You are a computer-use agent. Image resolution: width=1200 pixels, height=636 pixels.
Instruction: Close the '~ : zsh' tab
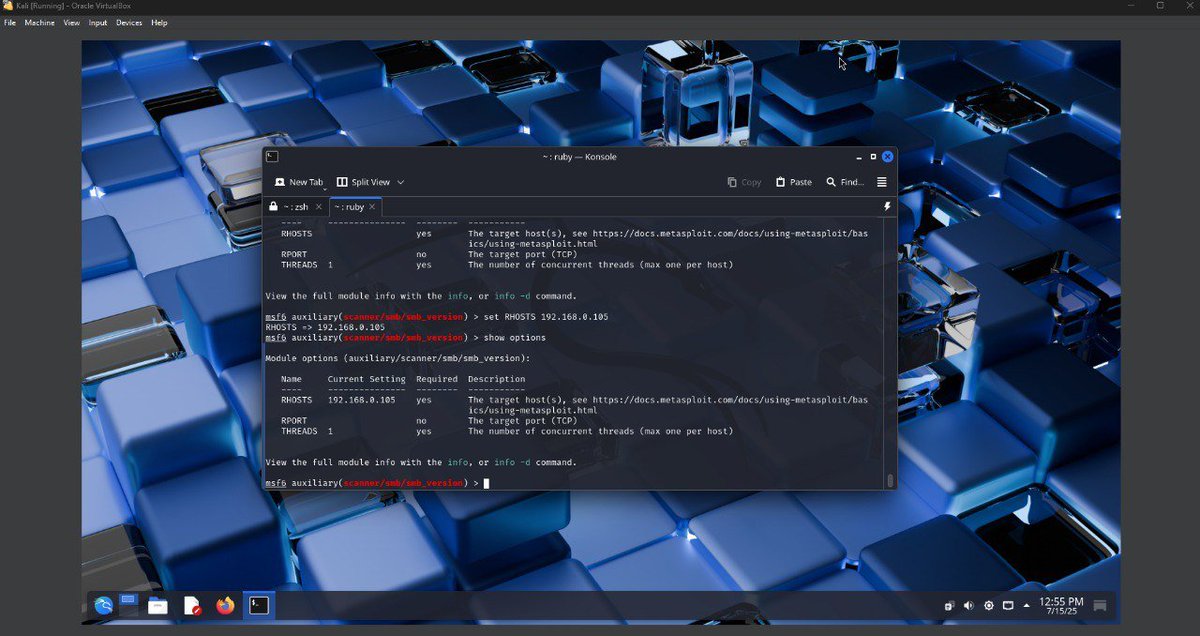coord(319,207)
